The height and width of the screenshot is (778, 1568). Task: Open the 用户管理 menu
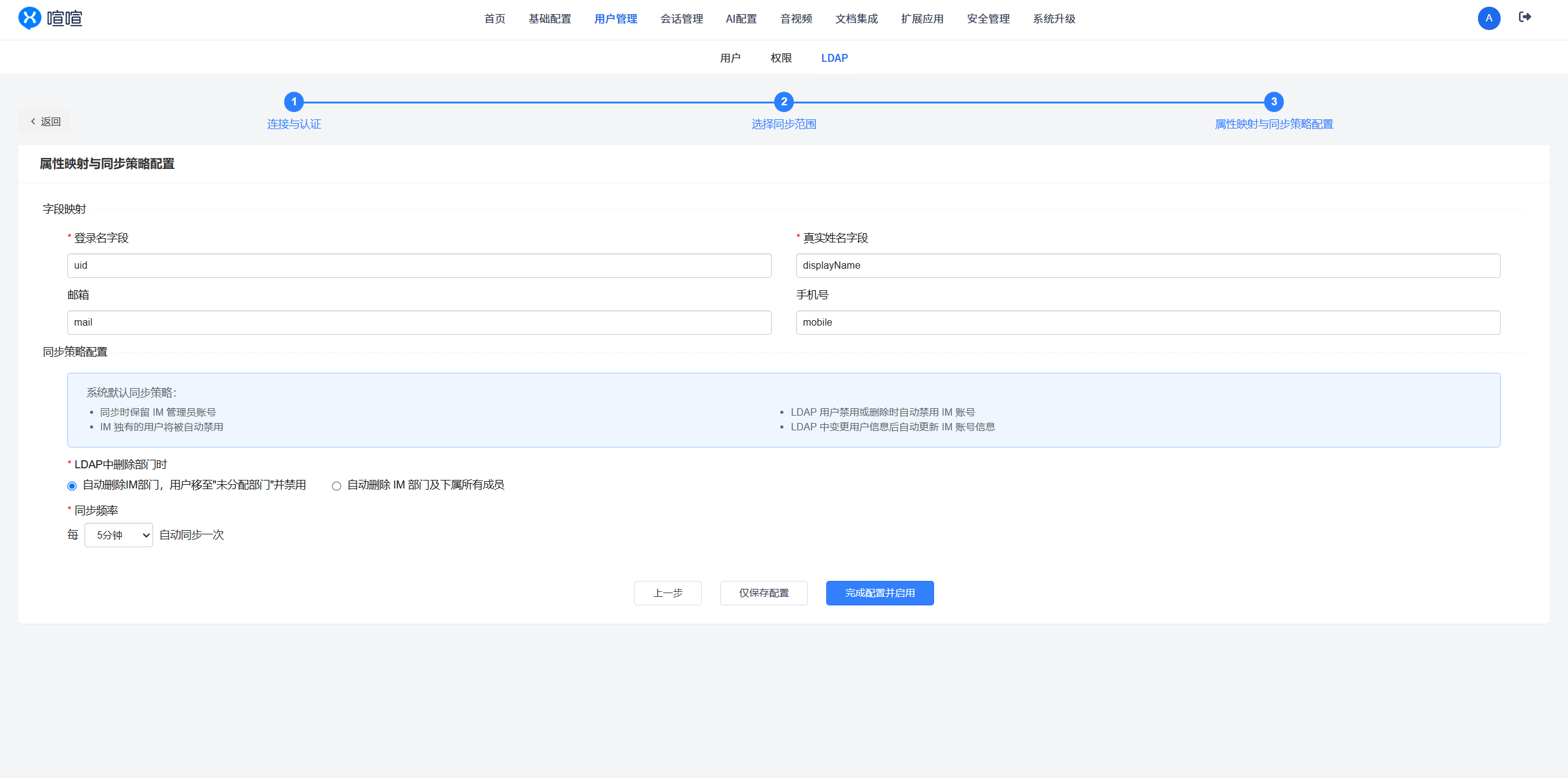pos(616,19)
